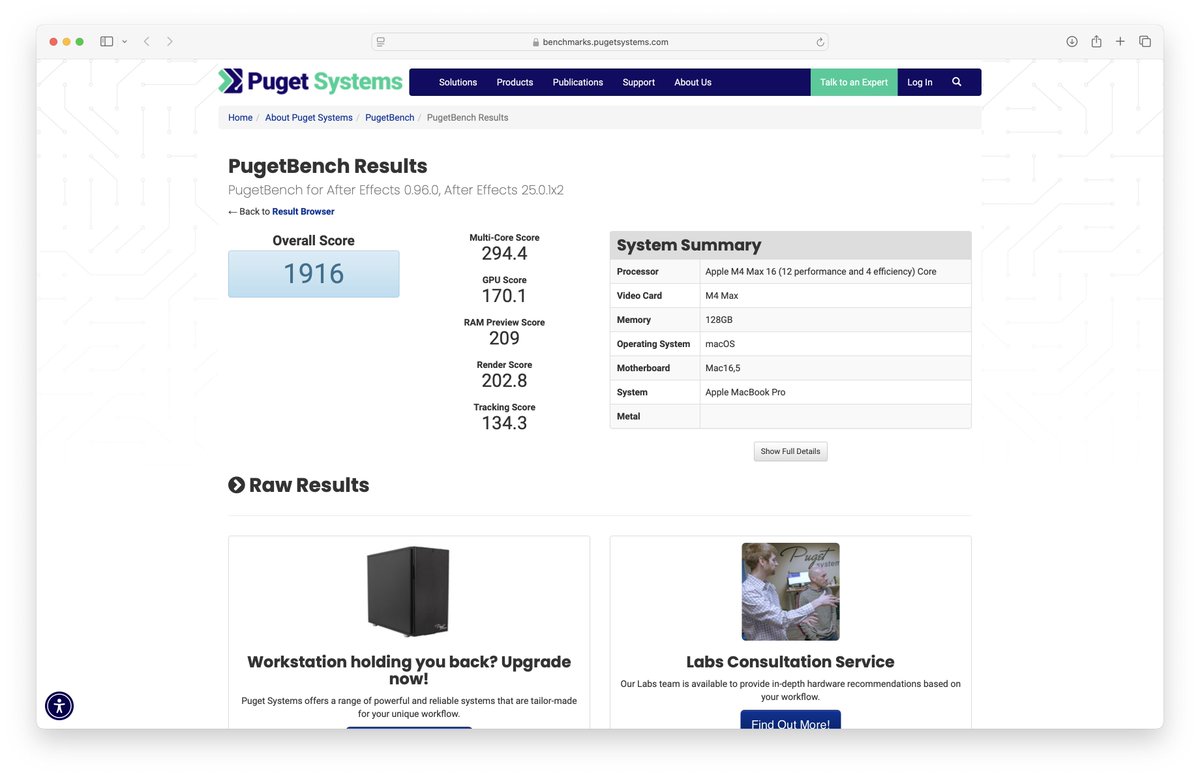Click the Puget Systems logo
Screen dimensions: 1200x777
(311, 81)
